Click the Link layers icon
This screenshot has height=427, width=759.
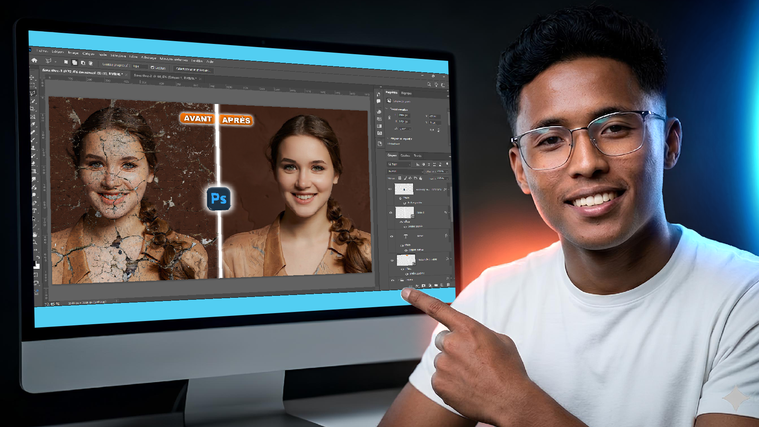410,286
